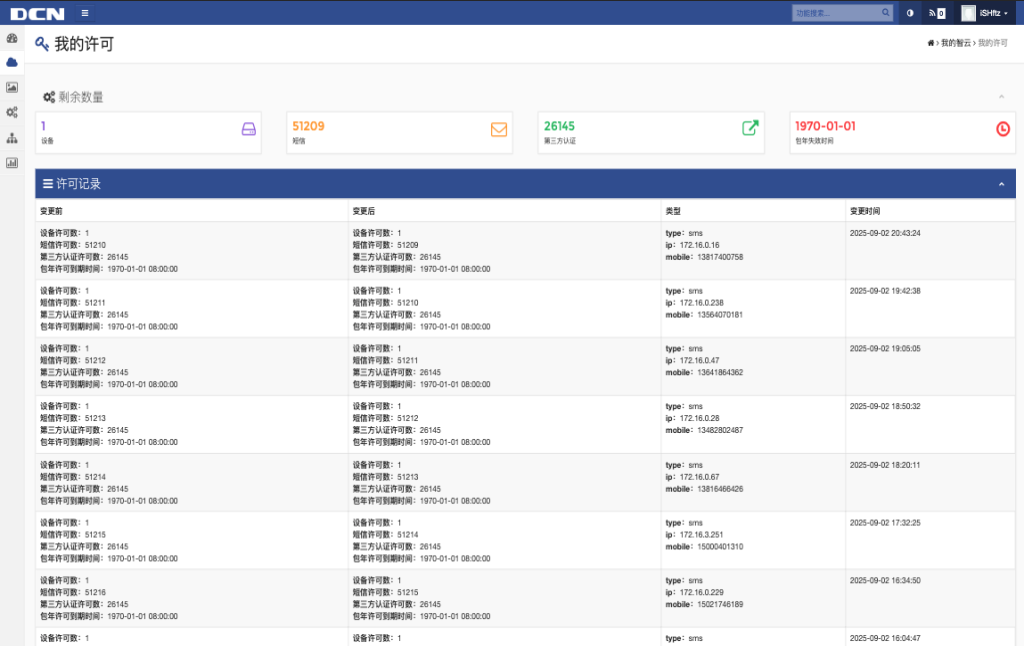Collapse the 许可记录 panel

click(x=1001, y=184)
